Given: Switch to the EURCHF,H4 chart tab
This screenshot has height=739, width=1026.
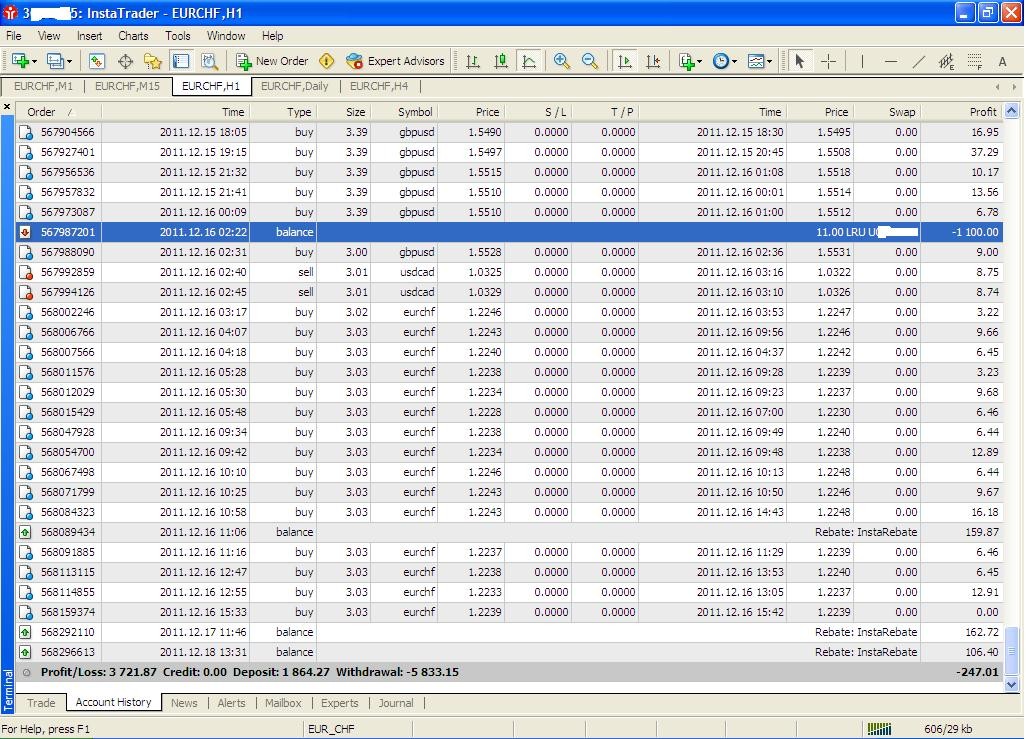Looking at the screenshot, I should point(379,86).
